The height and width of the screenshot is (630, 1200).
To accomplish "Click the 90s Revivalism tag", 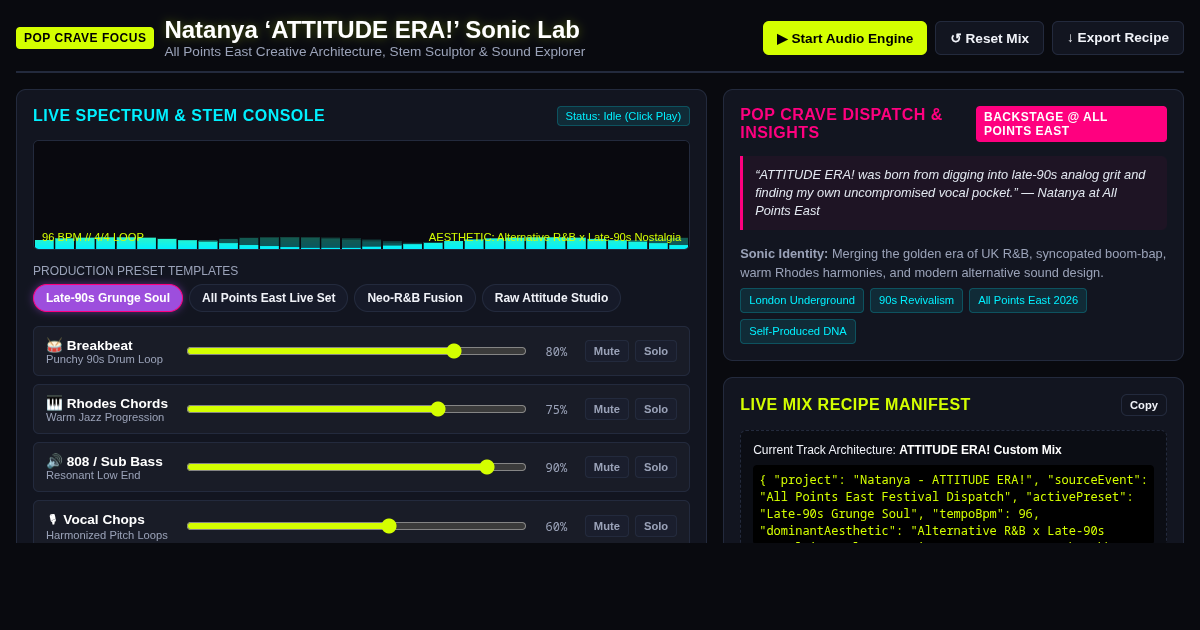I will (916, 300).
